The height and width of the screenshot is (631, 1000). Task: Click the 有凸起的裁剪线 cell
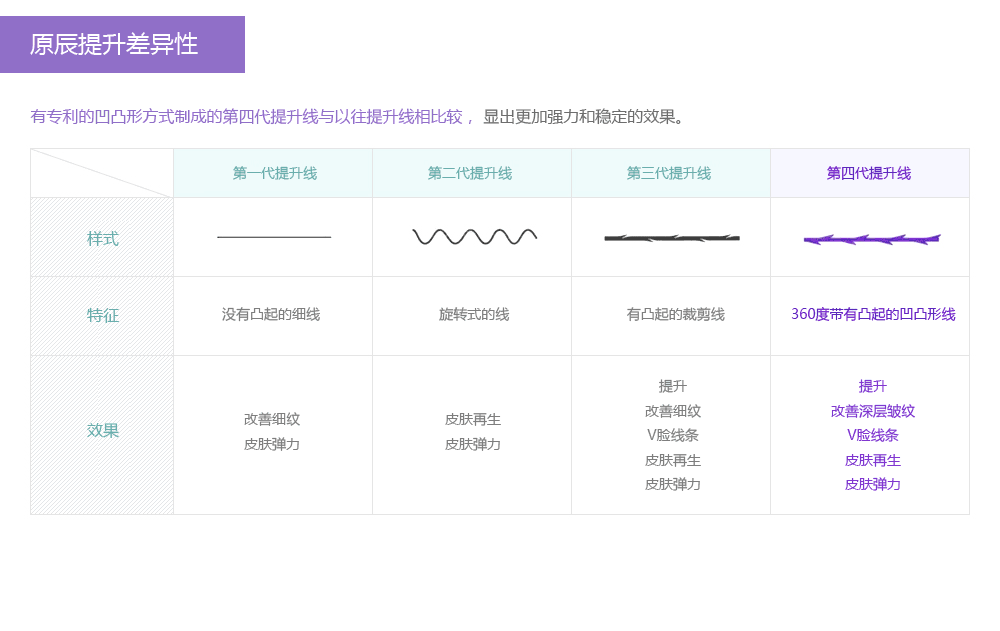click(x=670, y=315)
